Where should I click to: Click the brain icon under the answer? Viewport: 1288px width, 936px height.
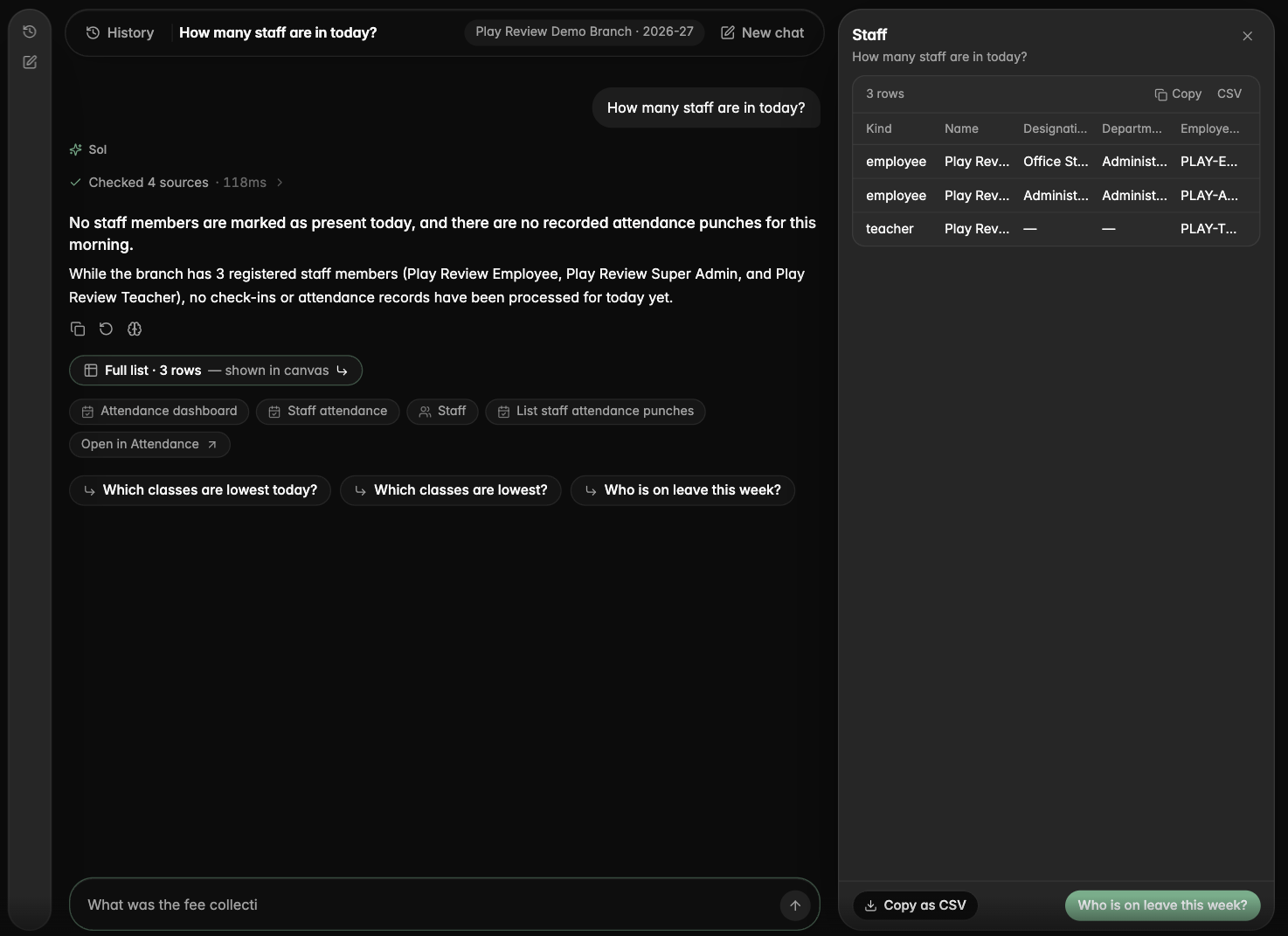tap(135, 329)
